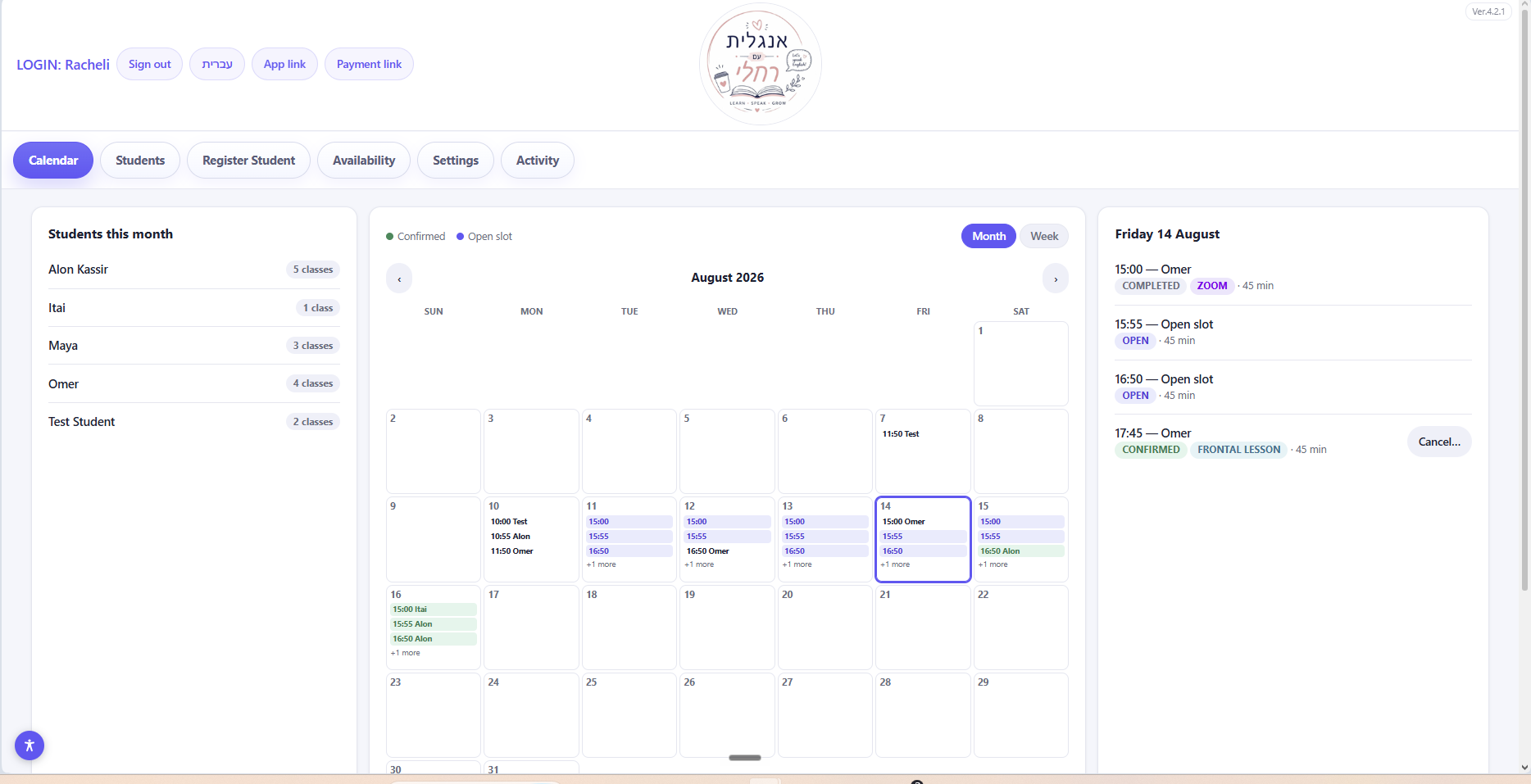Click the FRONTAL LESSON tag
This screenshot has height=784, width=1531.
pos(1238,450)
